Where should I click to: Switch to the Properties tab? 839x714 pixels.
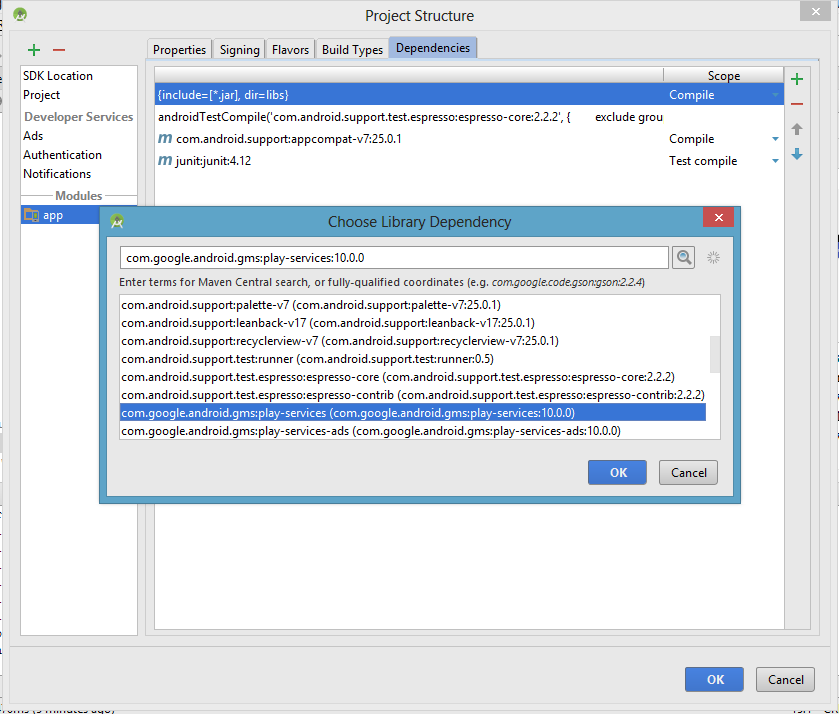coord(179,49)
